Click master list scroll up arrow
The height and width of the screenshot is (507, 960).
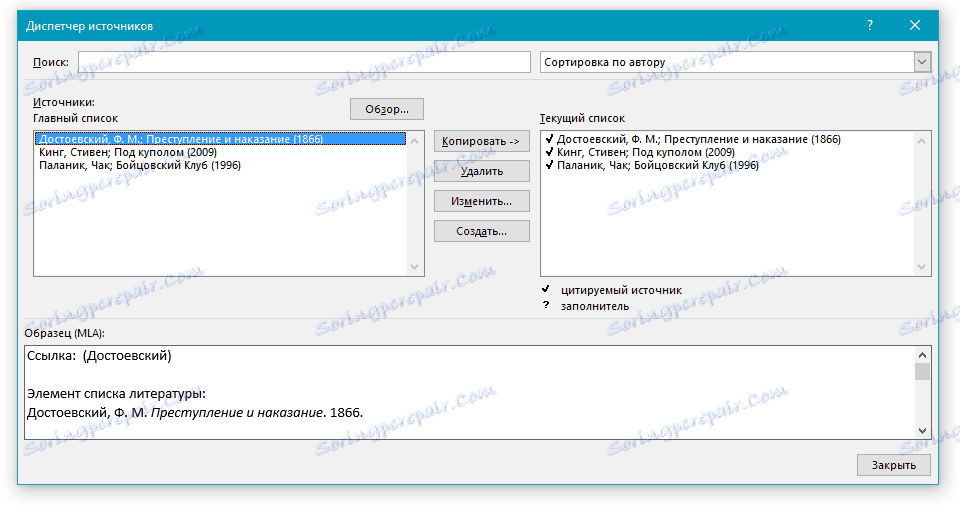pyautogui.click(x=414, y=140)
